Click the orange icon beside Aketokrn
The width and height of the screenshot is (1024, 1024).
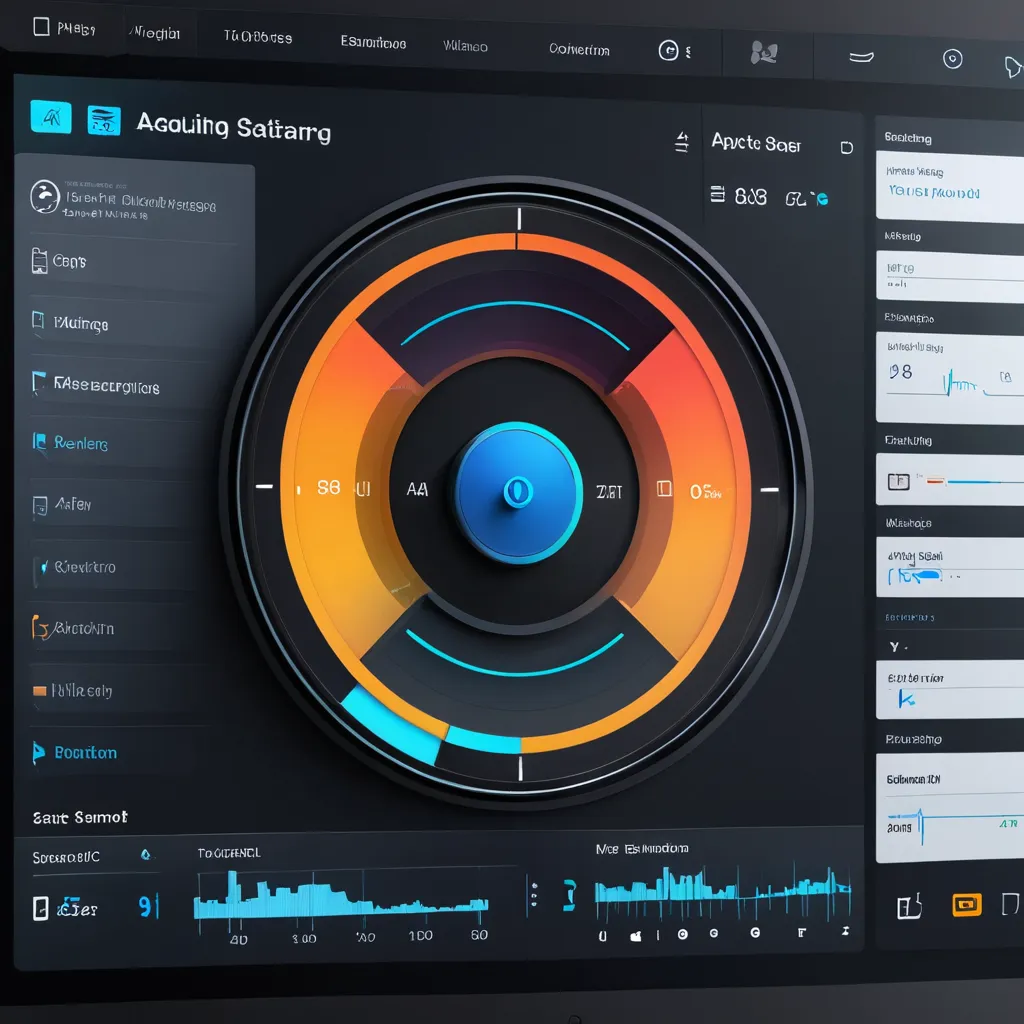coord(40,627)
